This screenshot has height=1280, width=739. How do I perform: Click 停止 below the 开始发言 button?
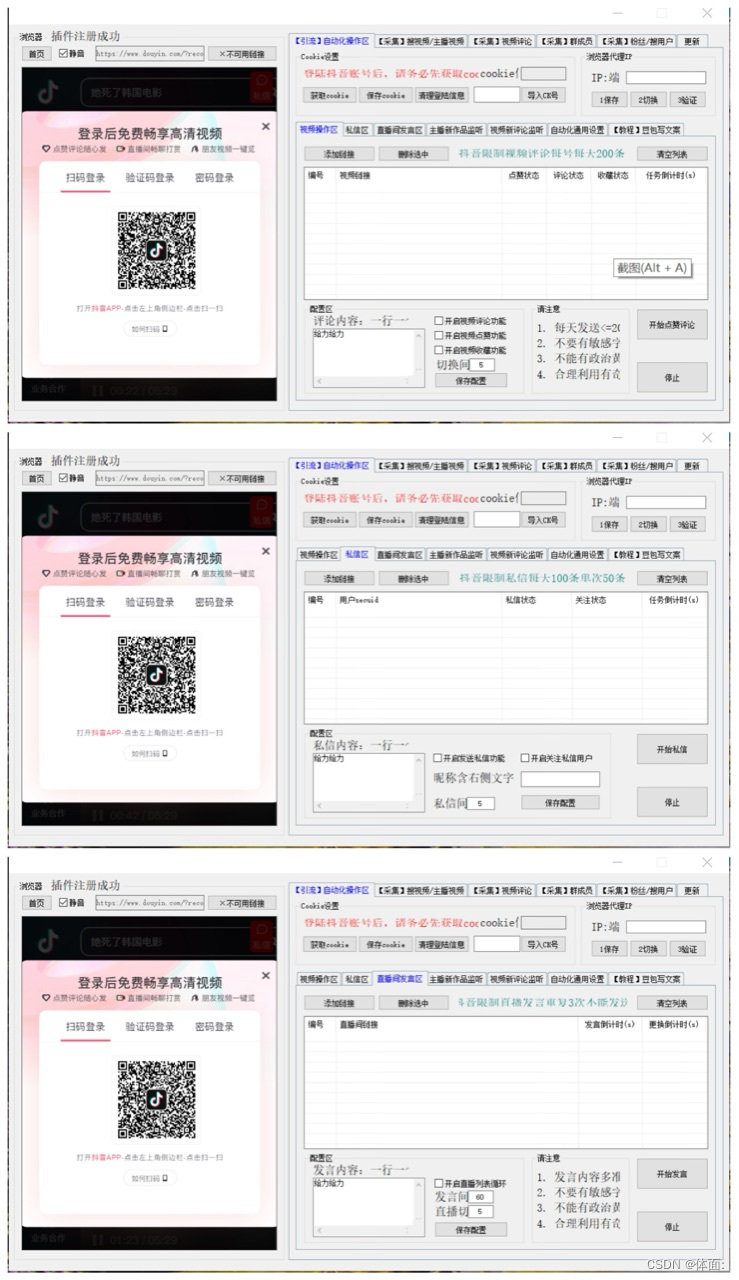pos(672,1226)
